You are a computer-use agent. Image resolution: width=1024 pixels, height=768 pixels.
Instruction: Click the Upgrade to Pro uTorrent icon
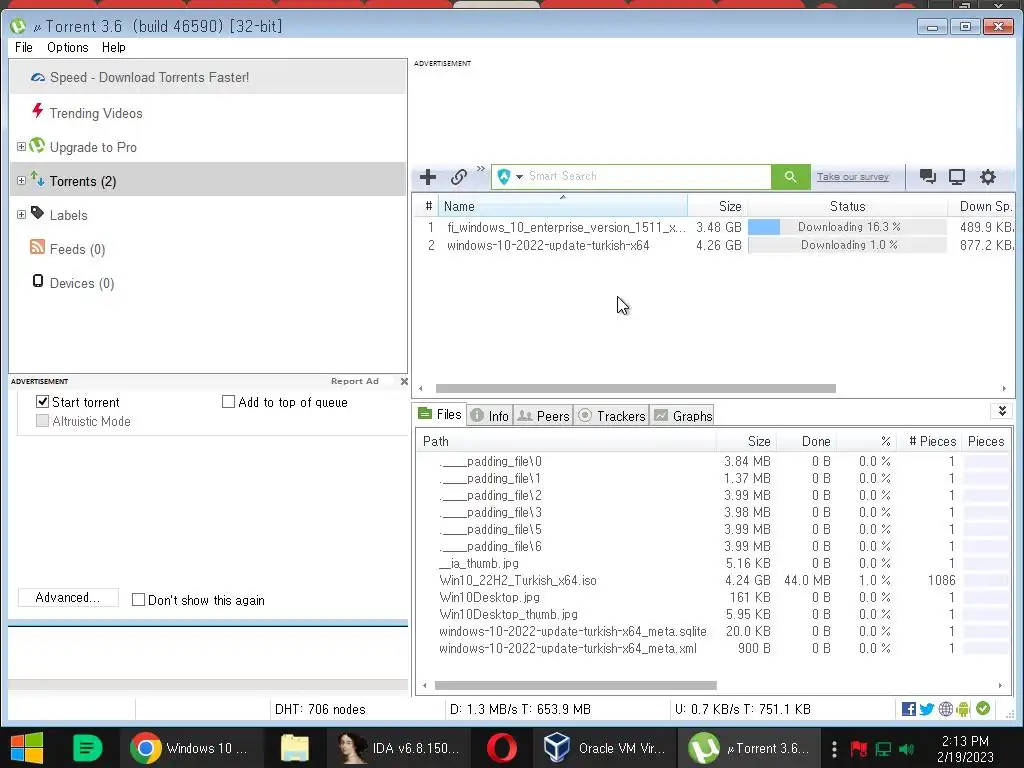coord(37,145)
